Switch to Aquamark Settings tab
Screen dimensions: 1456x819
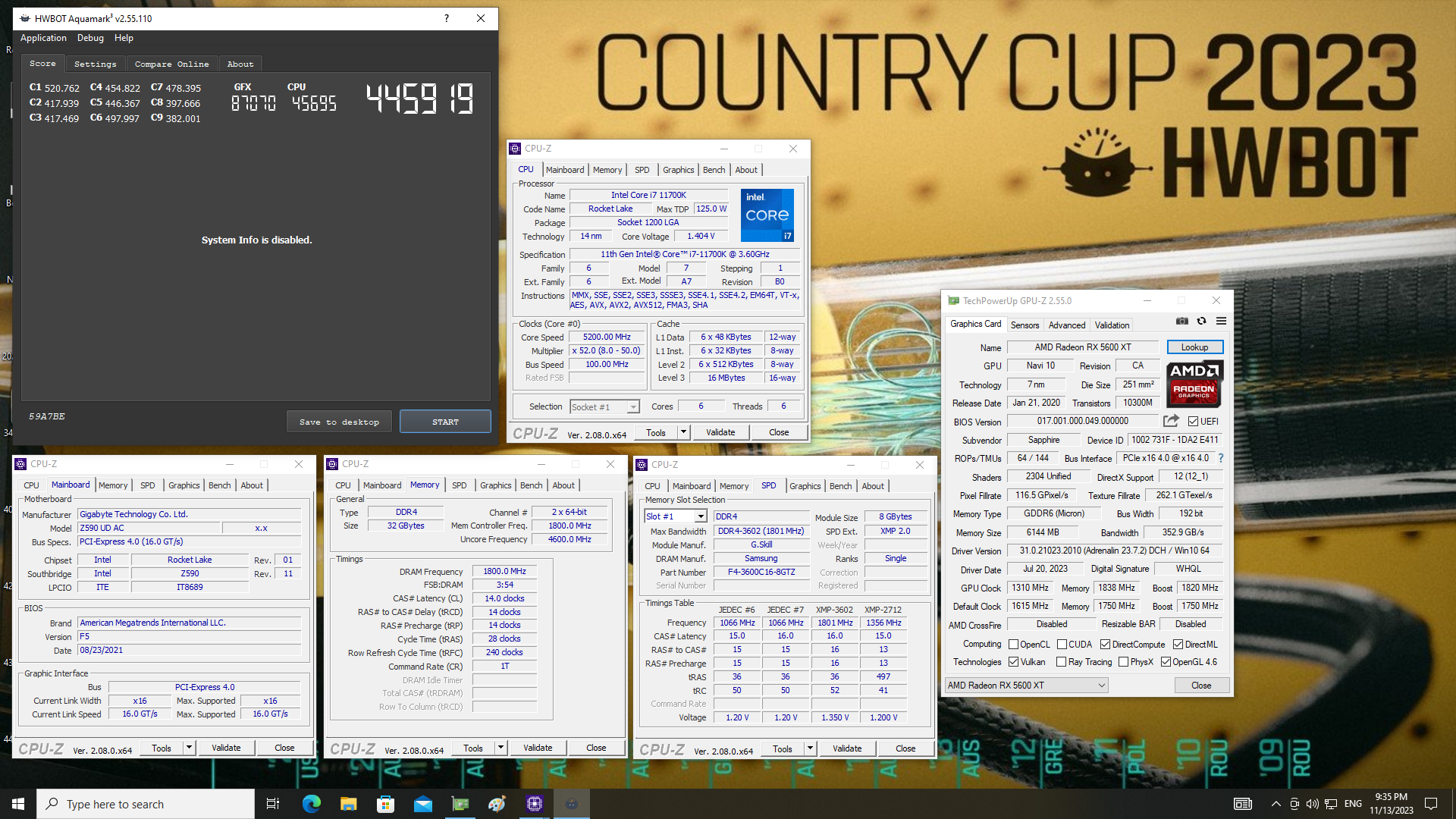[96, 64]
